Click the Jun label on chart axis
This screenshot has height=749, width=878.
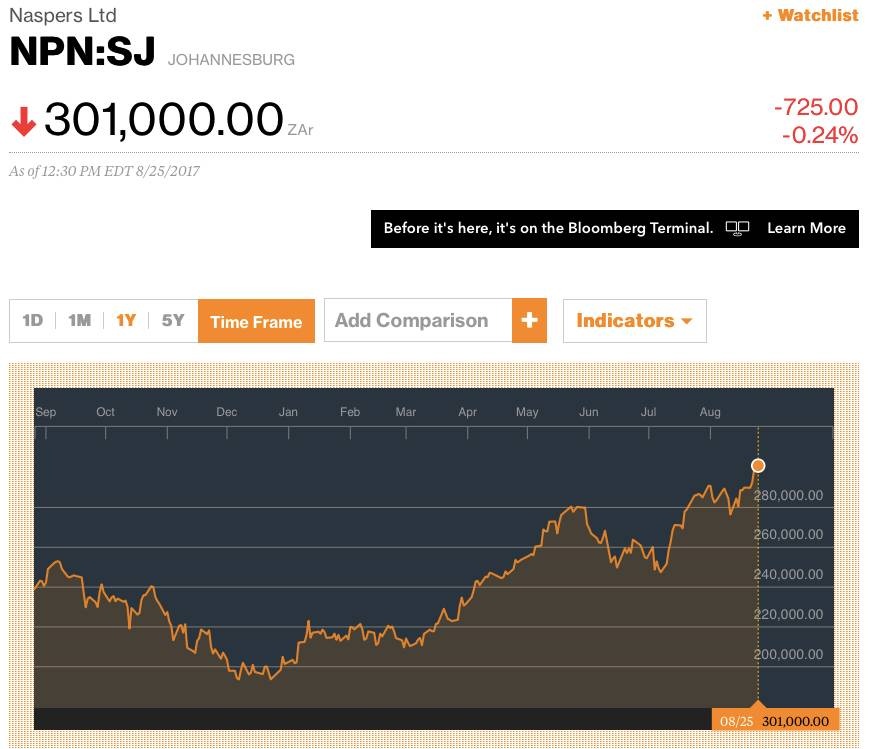coord(589,412)
